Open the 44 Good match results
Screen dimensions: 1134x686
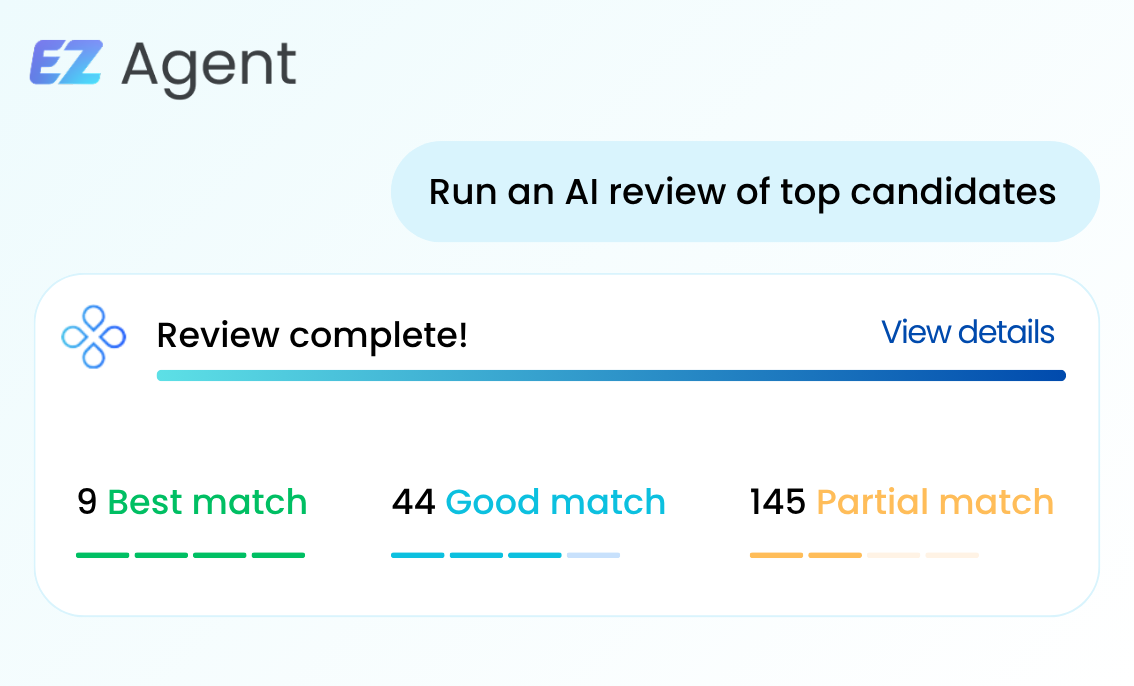(528, 502)
